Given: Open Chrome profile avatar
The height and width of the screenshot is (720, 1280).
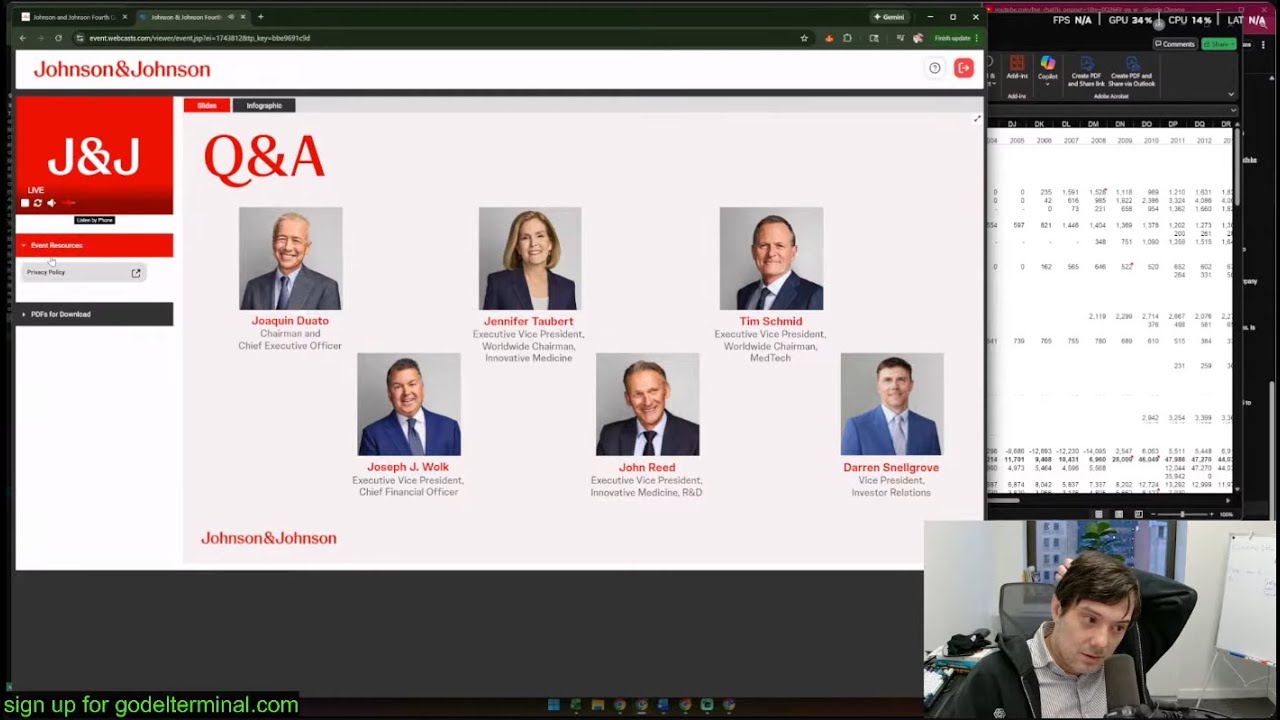Looking at the screenshot, I should (x=918, y=38).
